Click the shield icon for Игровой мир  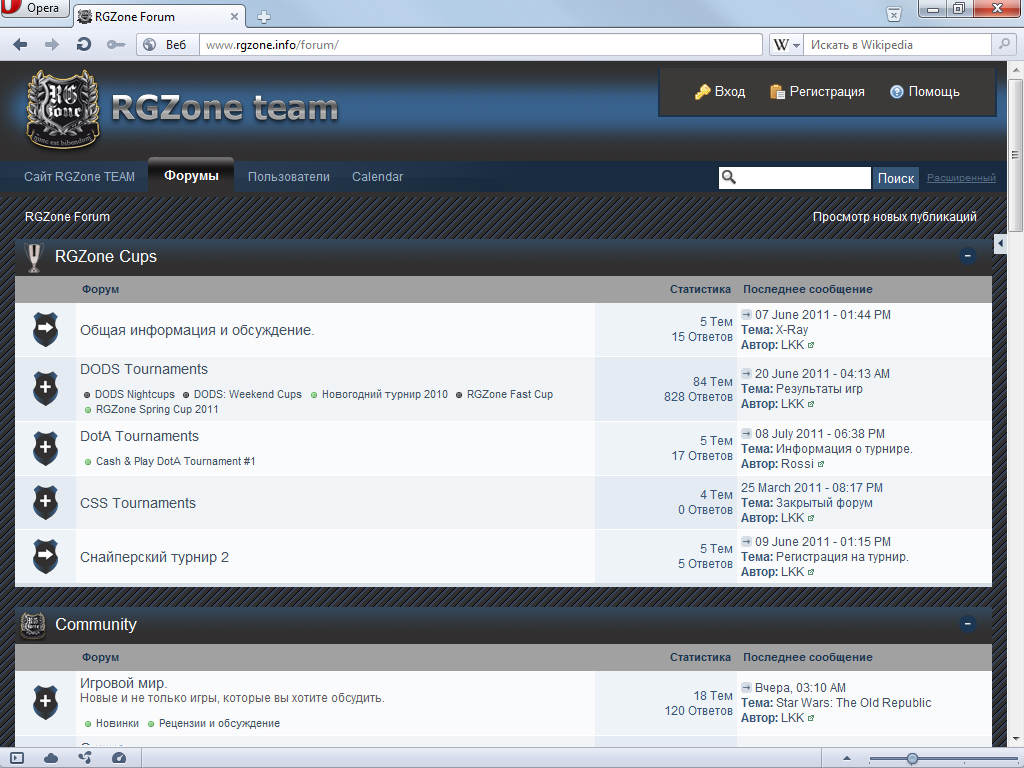tap(45, 702)
